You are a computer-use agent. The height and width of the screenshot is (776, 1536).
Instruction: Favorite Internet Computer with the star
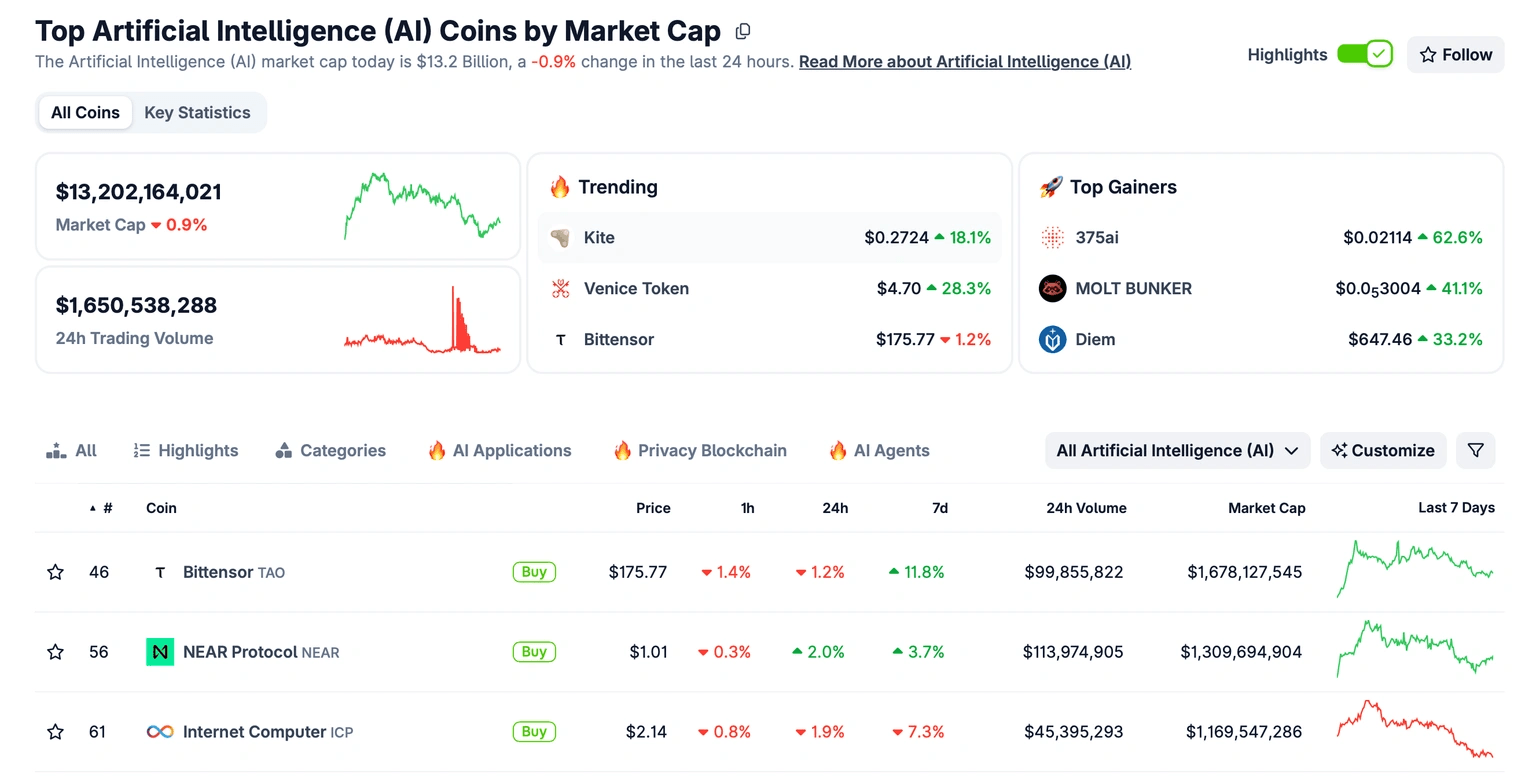coord(56,732)
